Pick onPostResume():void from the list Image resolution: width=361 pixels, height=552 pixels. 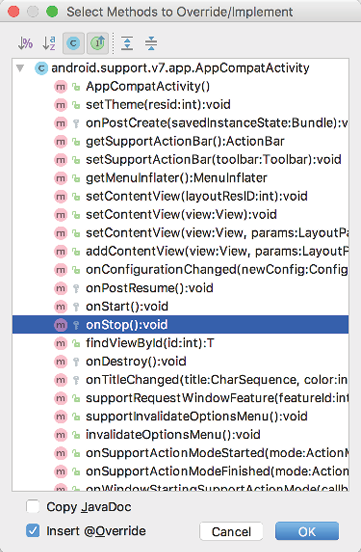click(180, 288)
